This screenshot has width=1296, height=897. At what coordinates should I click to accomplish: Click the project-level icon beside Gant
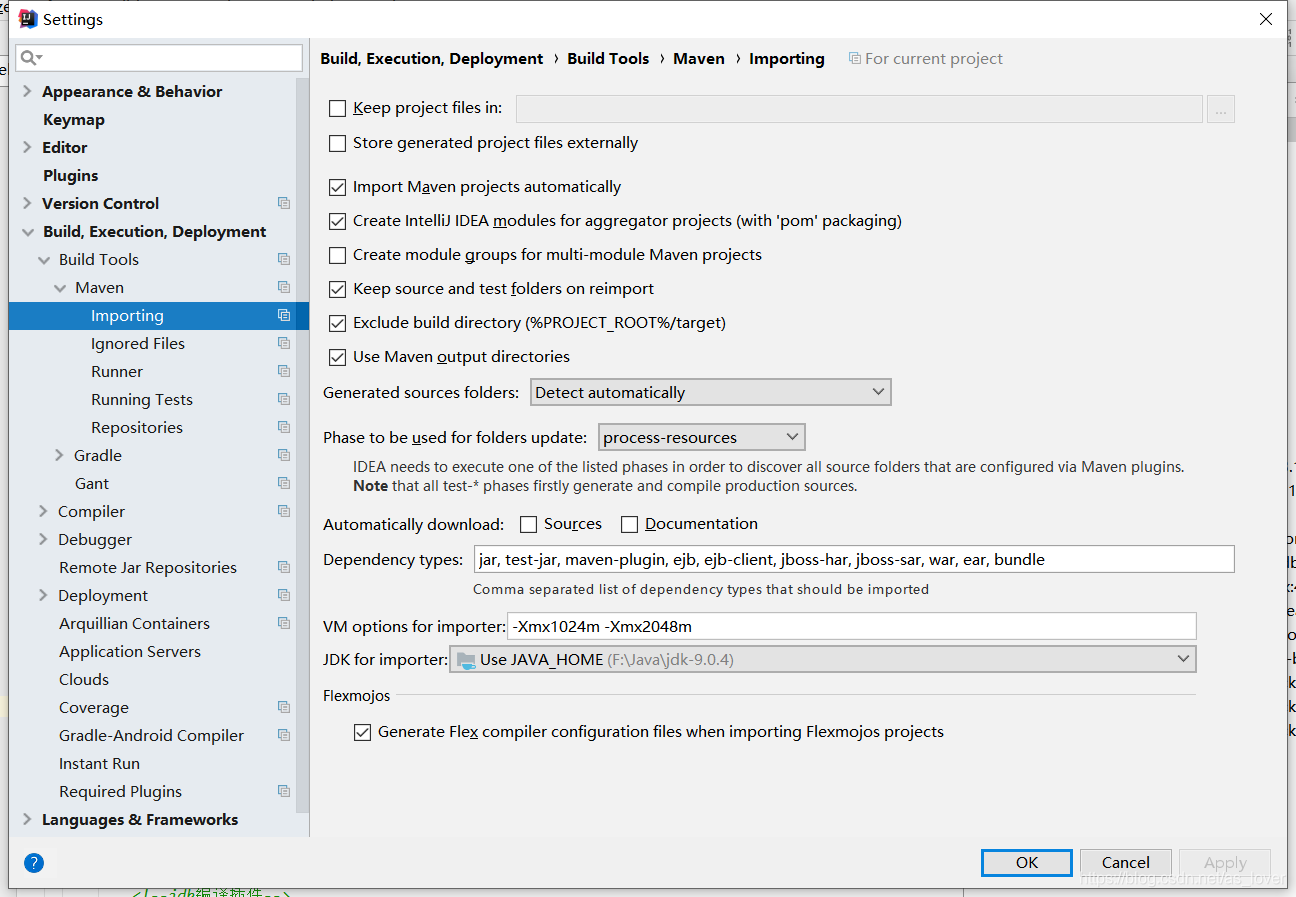[x=284, y=483]
